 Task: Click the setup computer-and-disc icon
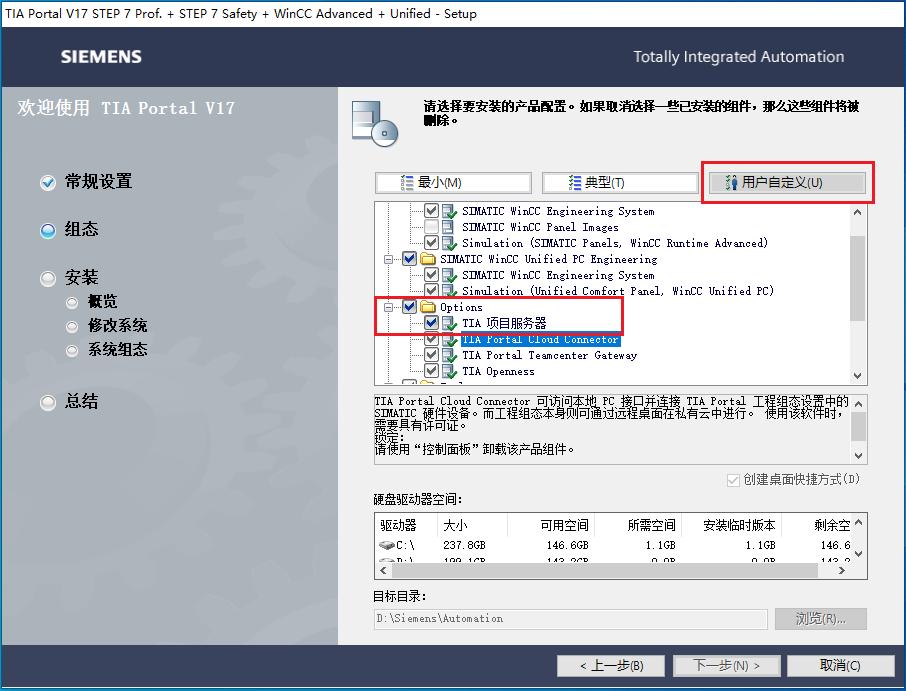[375, 123]
